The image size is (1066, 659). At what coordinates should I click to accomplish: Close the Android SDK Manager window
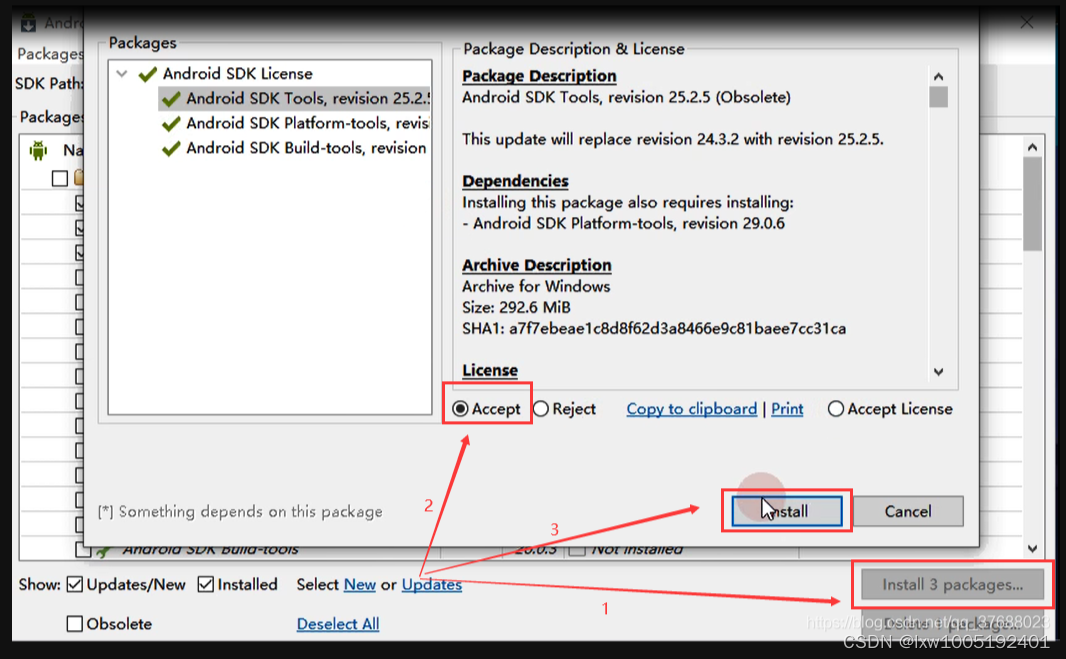pyautogui.click(x=1027, y=23)
